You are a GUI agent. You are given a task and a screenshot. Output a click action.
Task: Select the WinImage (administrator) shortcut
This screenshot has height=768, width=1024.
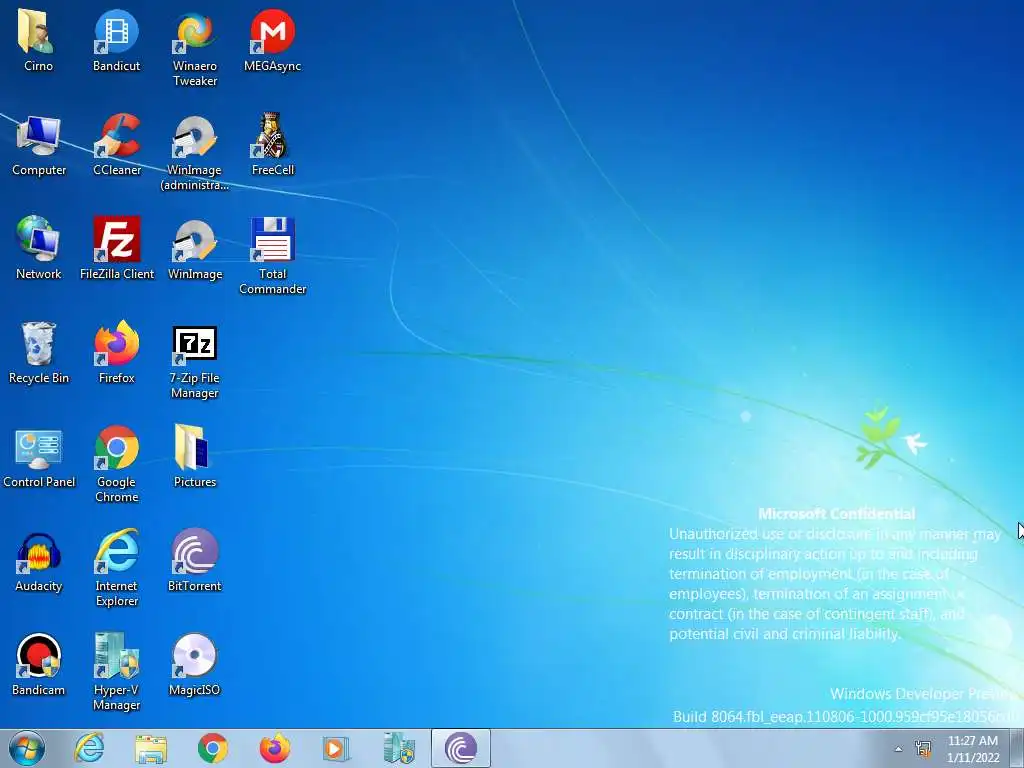pos(195,152)
